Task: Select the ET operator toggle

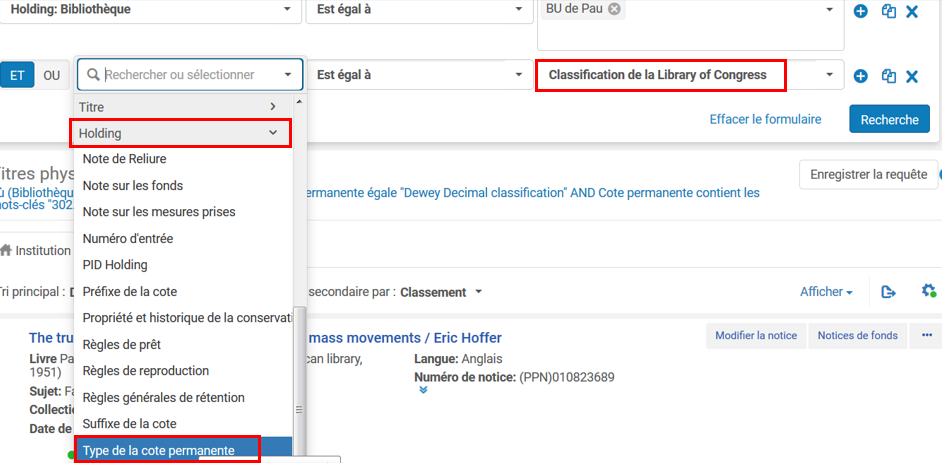Action: coord(17,75)
